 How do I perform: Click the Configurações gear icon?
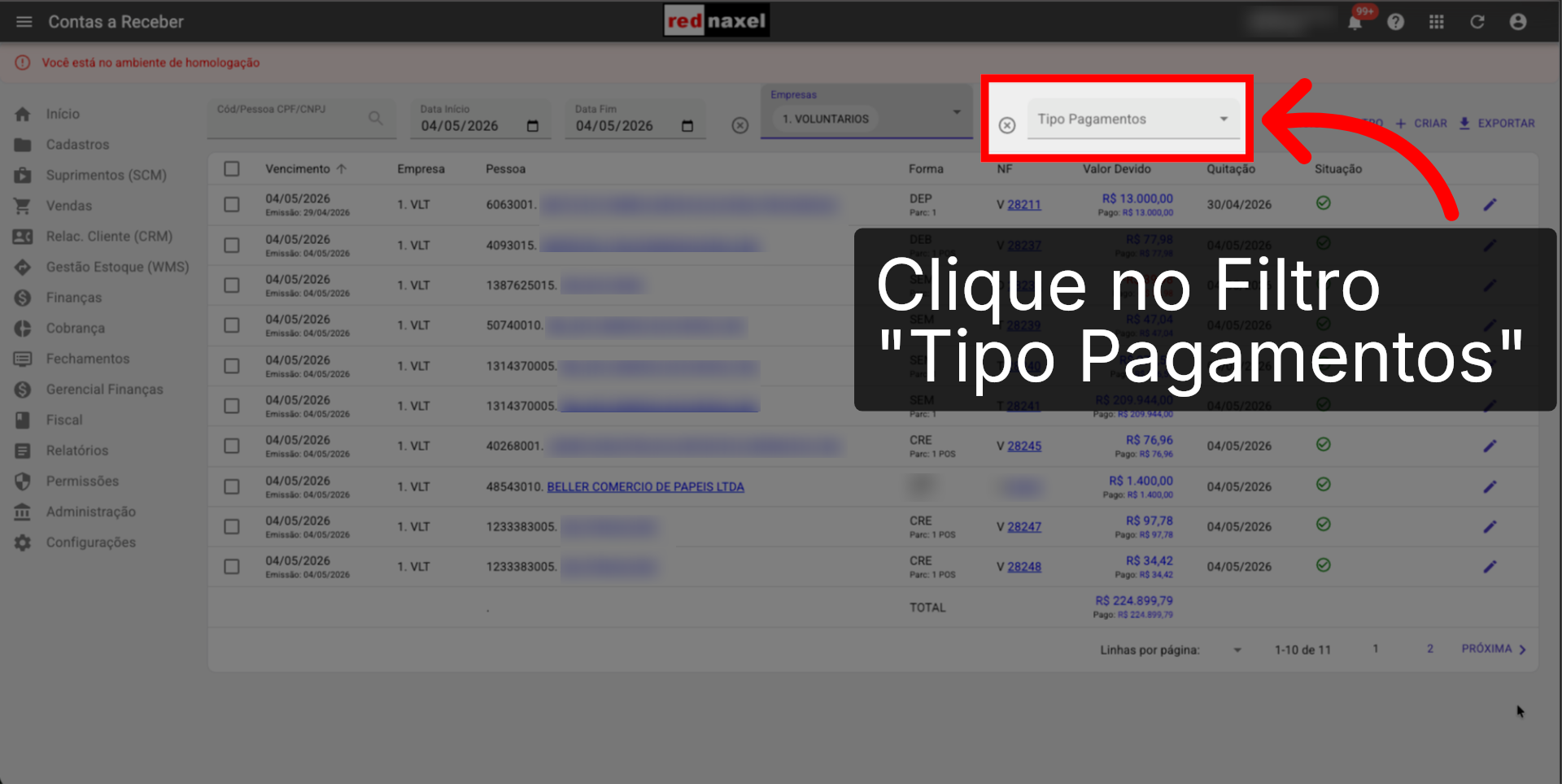click(x=23, y=542)
